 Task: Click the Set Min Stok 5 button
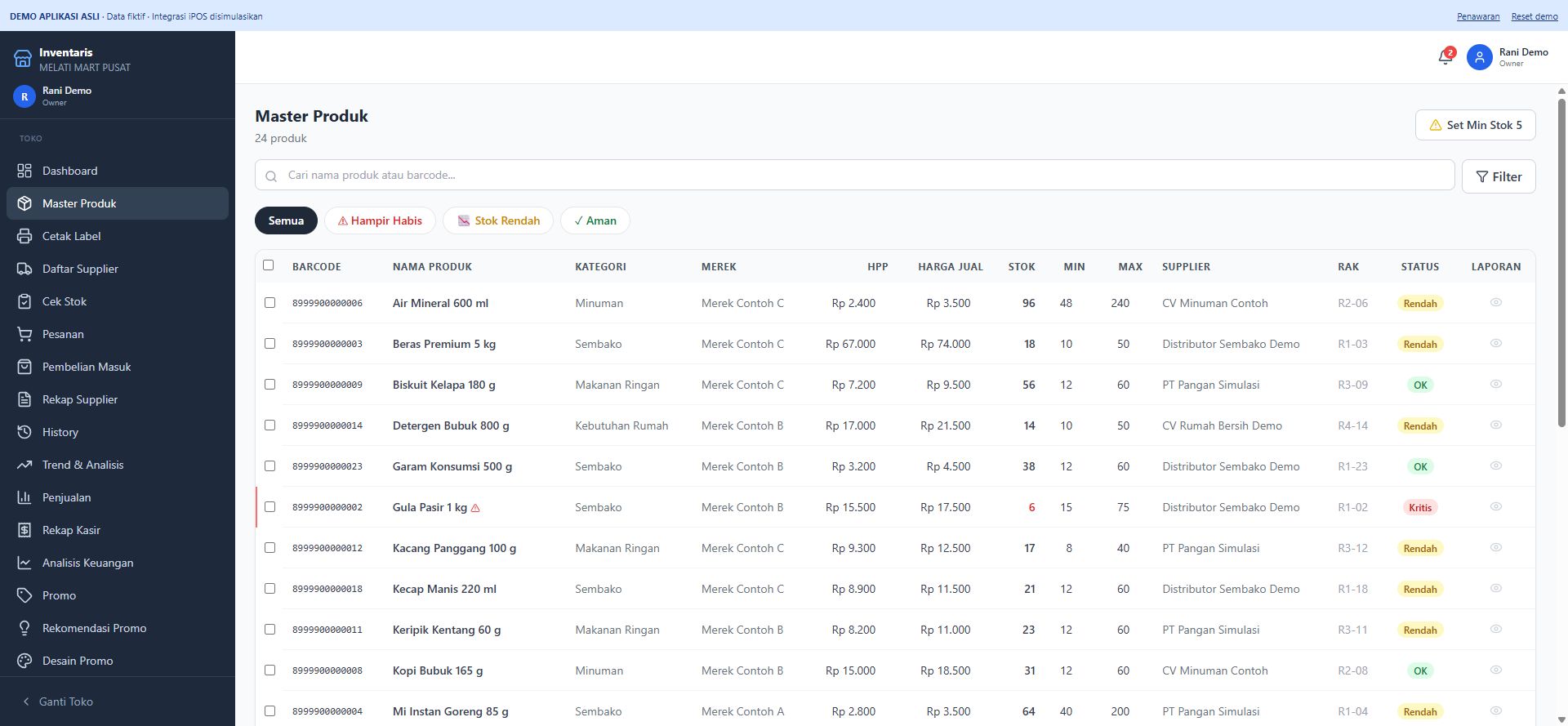pos(1475,125)
